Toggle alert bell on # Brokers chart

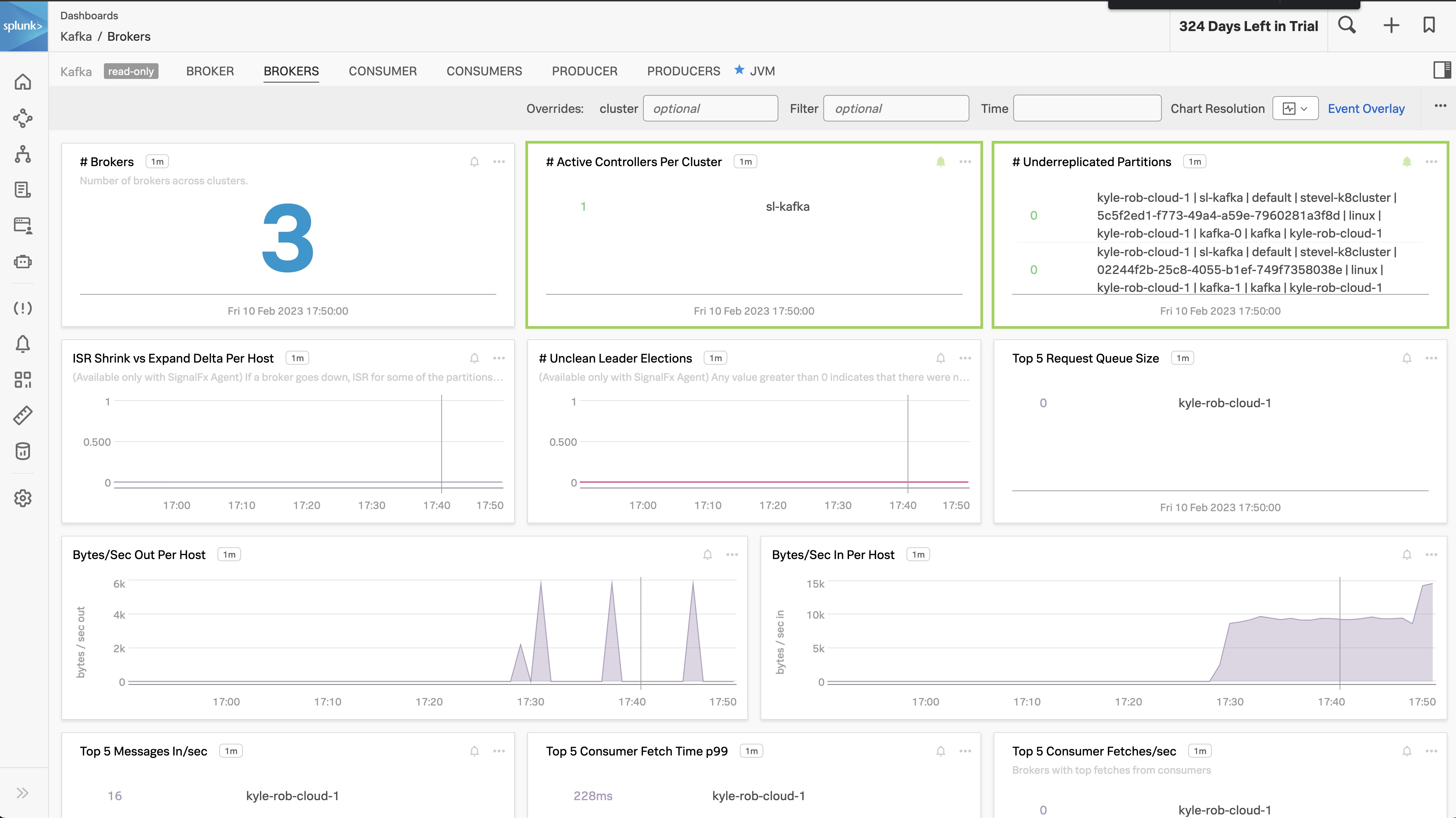click(x=474, y=162)
